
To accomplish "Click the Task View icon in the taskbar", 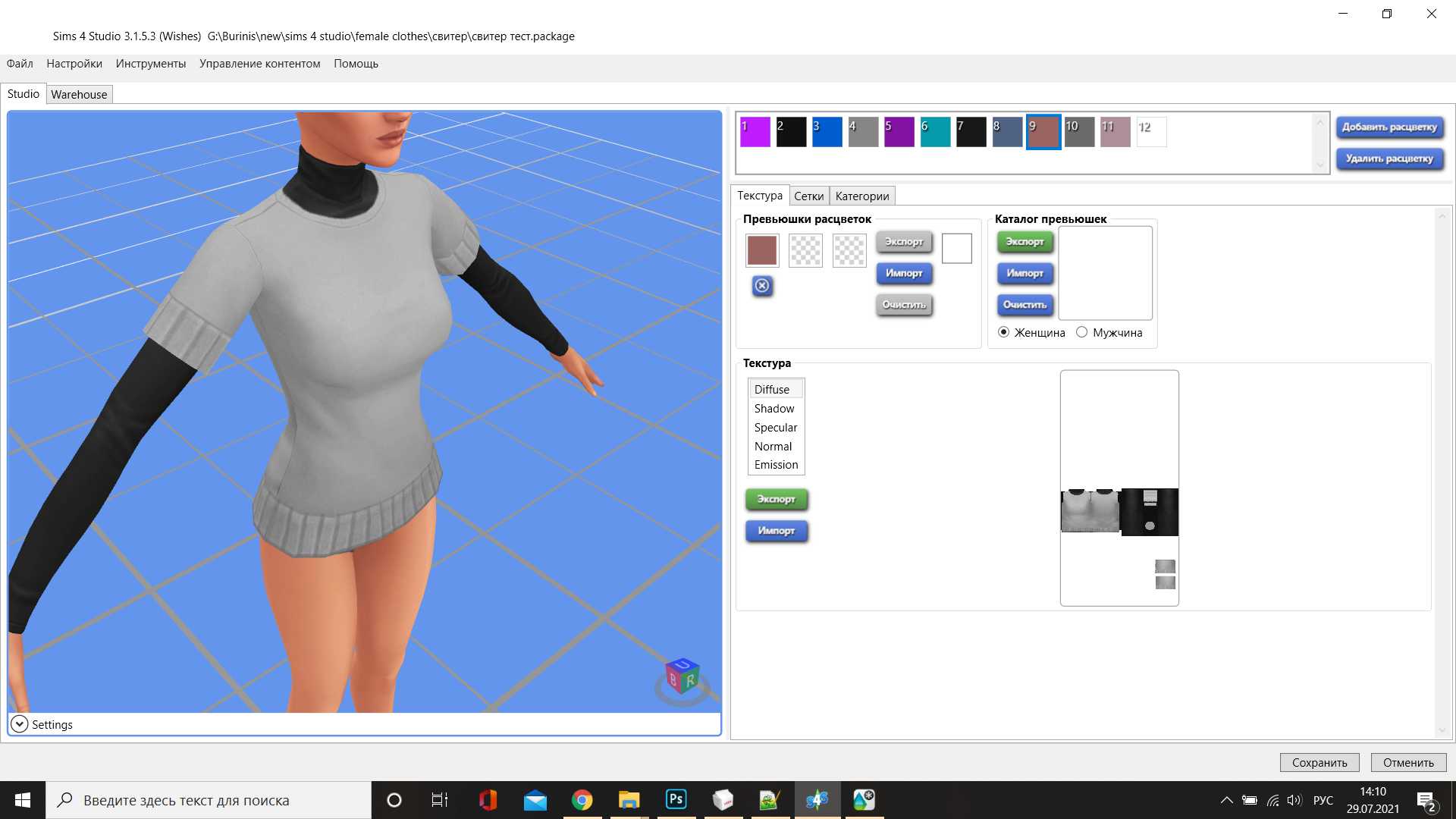I will pos(440,799).
